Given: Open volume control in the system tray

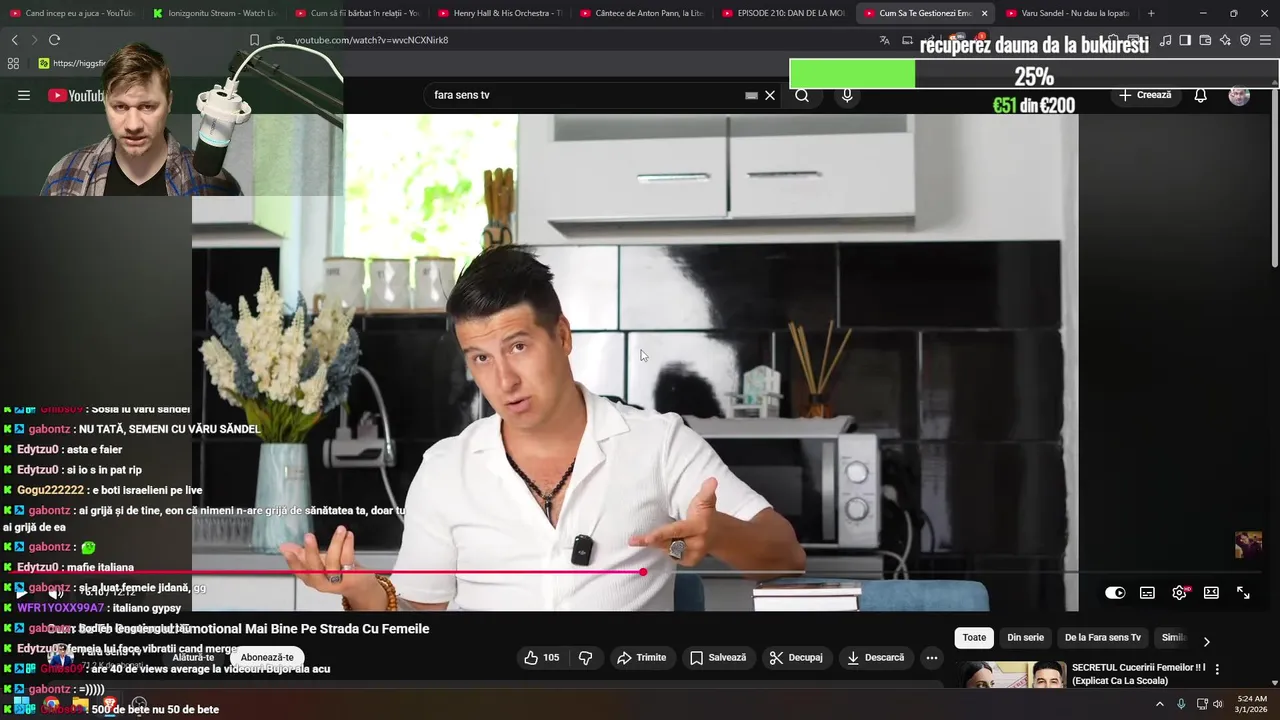Looking at the screenshot, I should point(1218,704).
